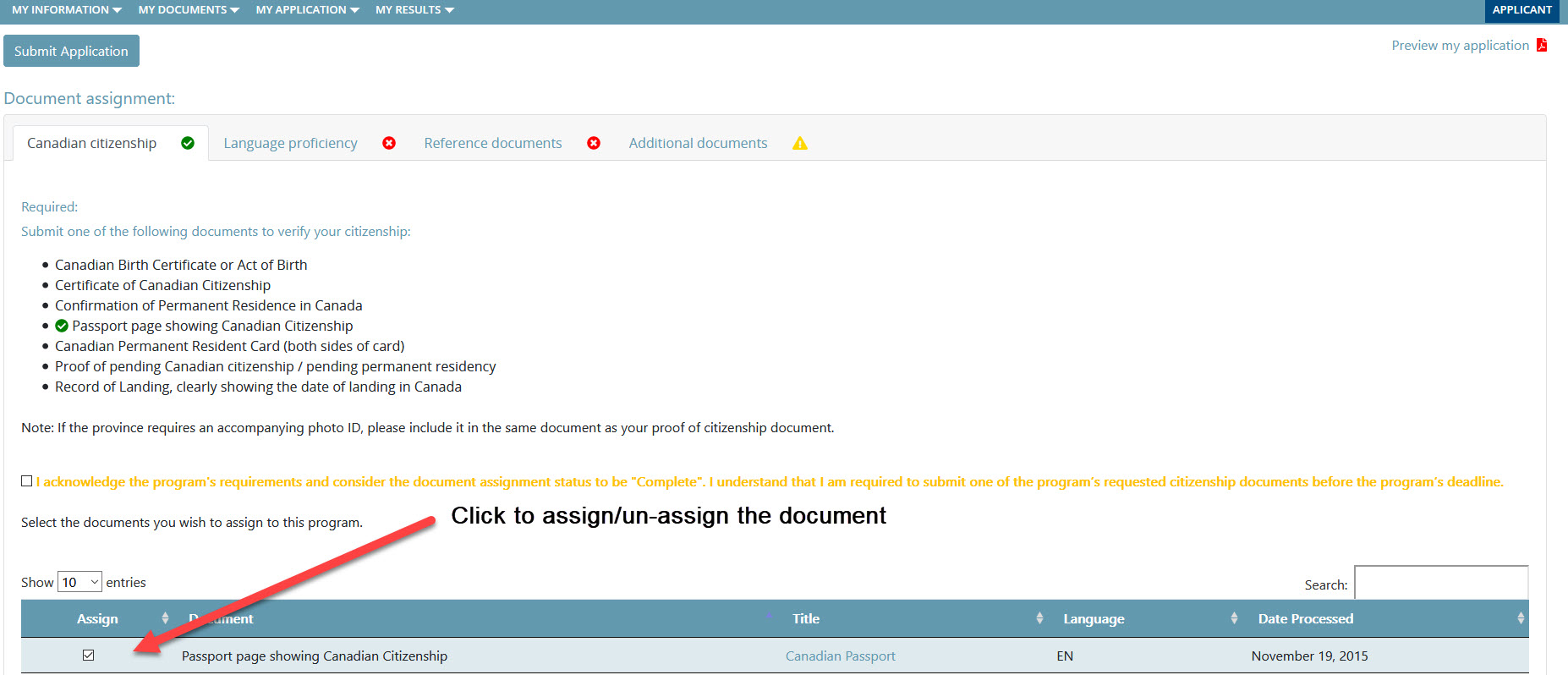Click sort arrows on Date Processed column

point(1520,618)
